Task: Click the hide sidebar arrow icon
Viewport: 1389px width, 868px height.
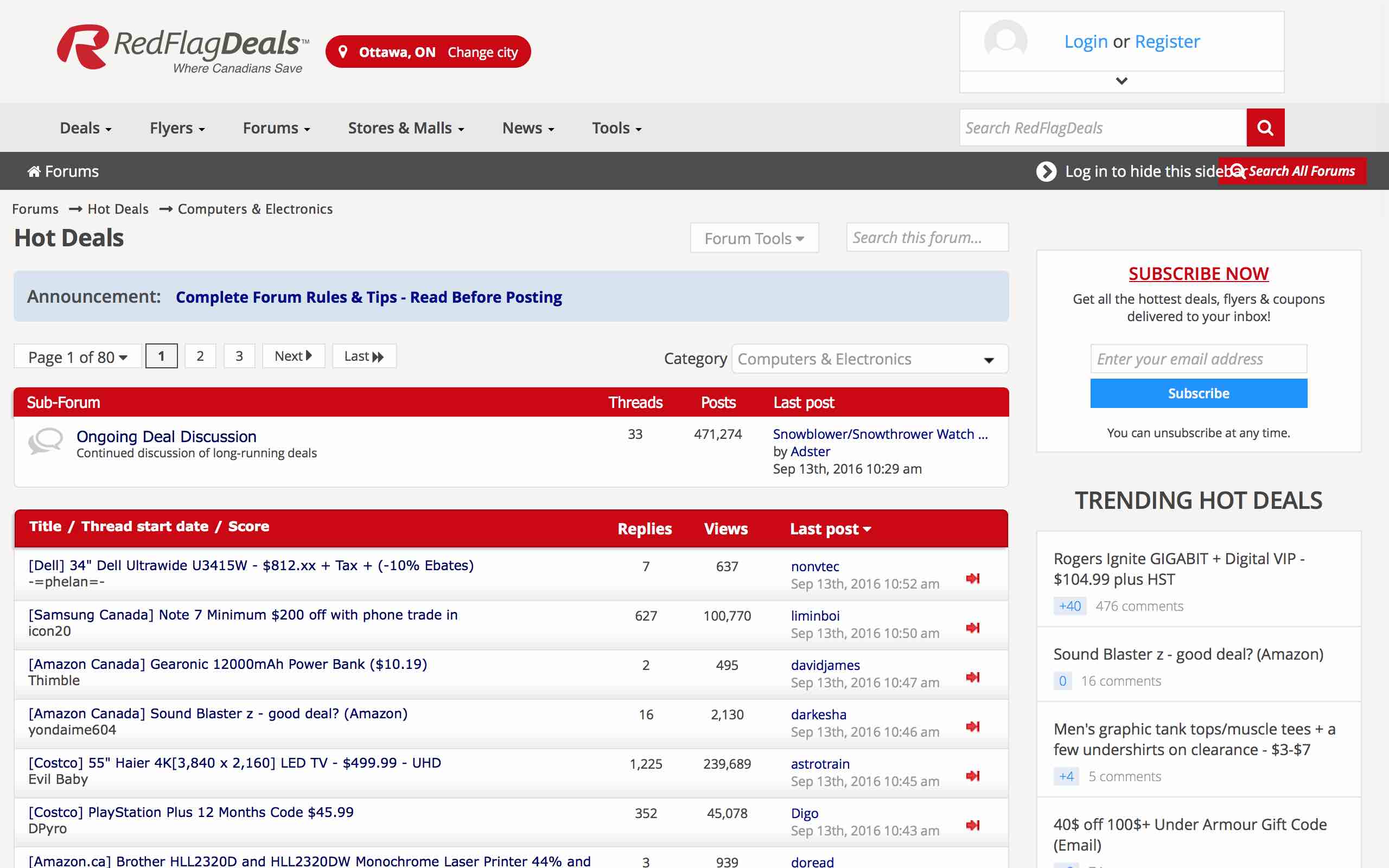Action: pyautogui.click(x=1046, y=171)
